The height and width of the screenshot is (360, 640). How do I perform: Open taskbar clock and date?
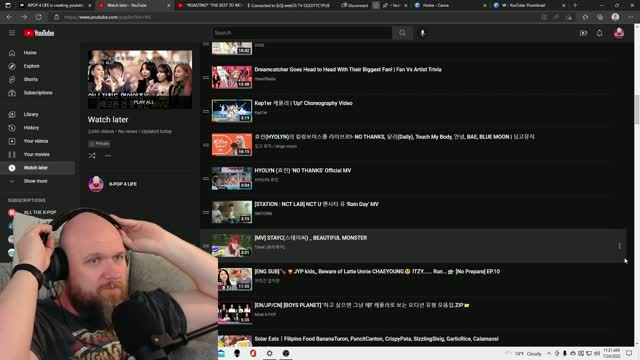coord(611,353)
